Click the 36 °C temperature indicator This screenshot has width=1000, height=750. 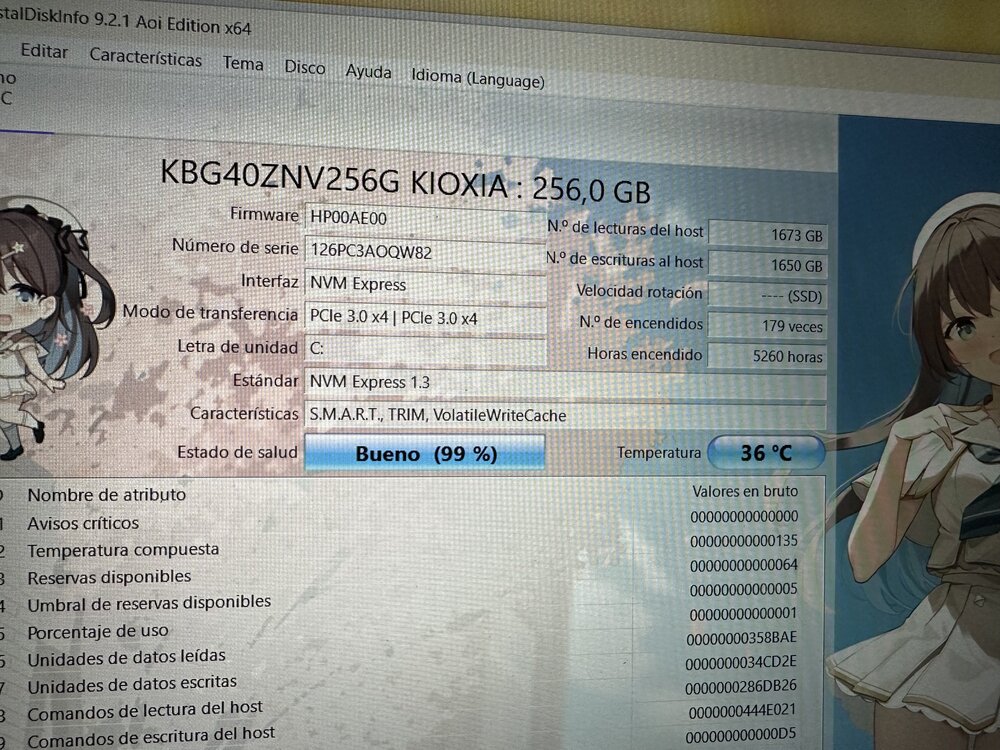click(766, 453)
